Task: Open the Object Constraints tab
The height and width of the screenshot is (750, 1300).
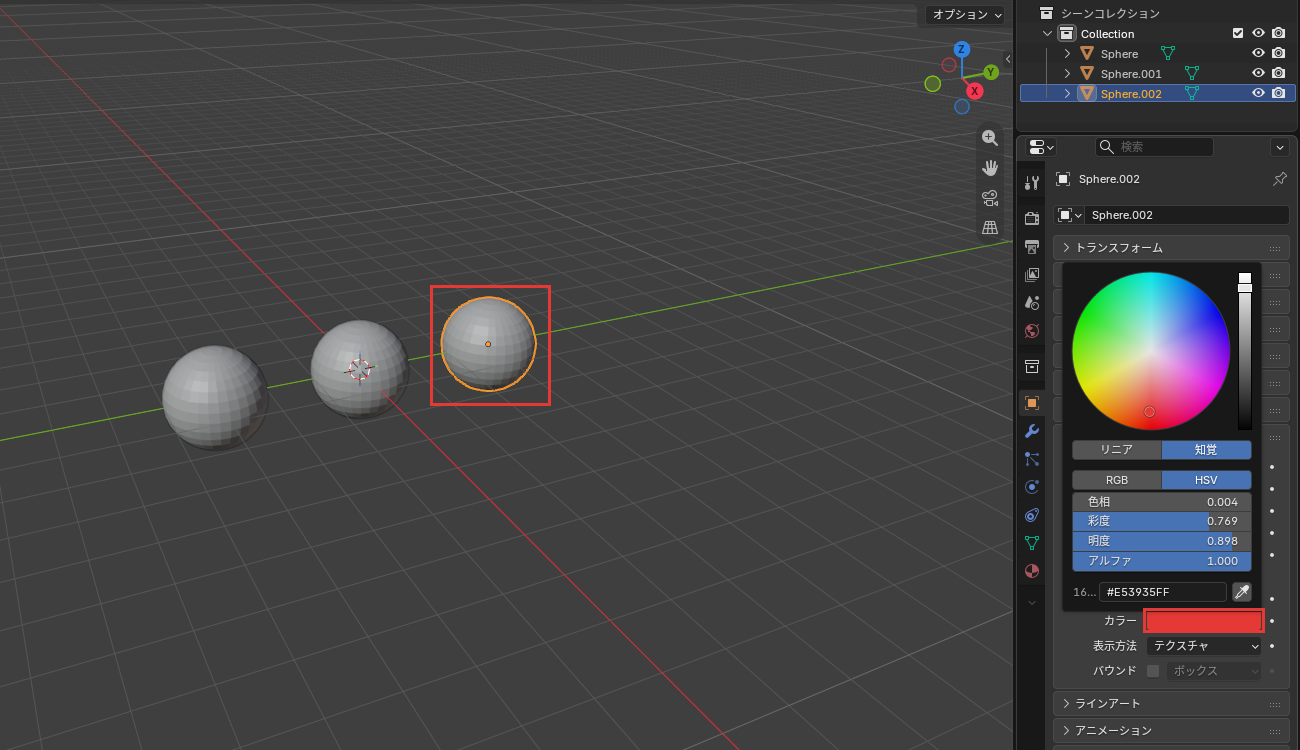Action: point(1032,515)
